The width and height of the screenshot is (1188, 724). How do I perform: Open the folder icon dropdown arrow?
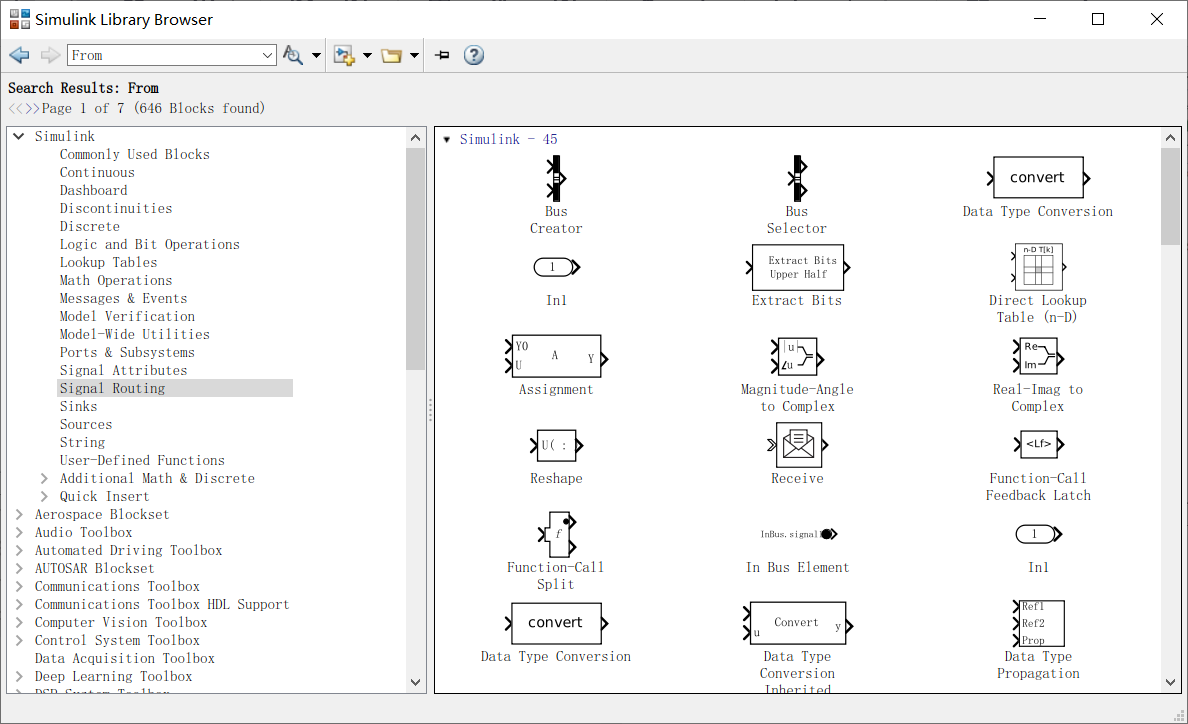click(414, 55)
